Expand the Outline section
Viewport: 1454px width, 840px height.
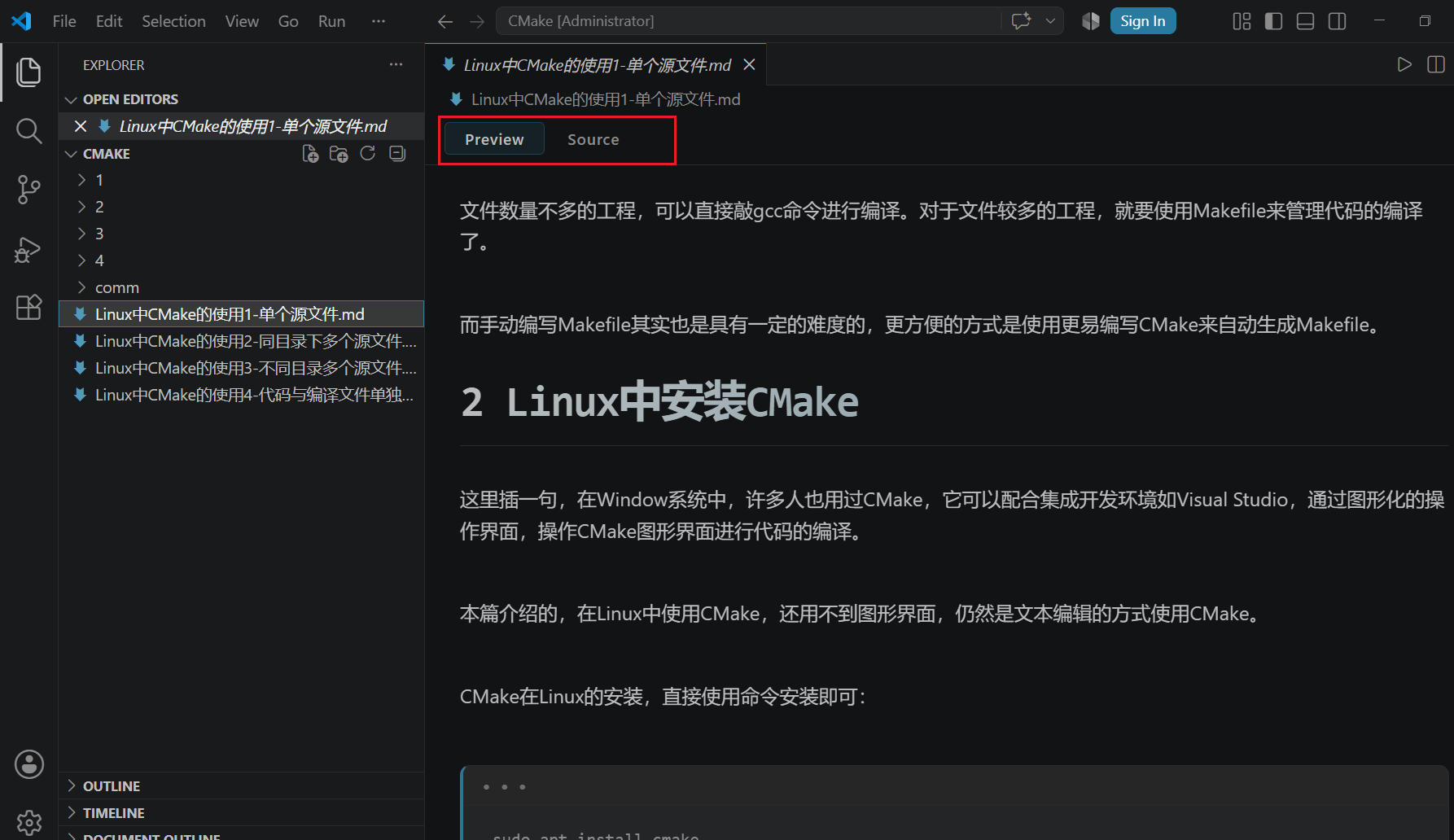point(242,785)
